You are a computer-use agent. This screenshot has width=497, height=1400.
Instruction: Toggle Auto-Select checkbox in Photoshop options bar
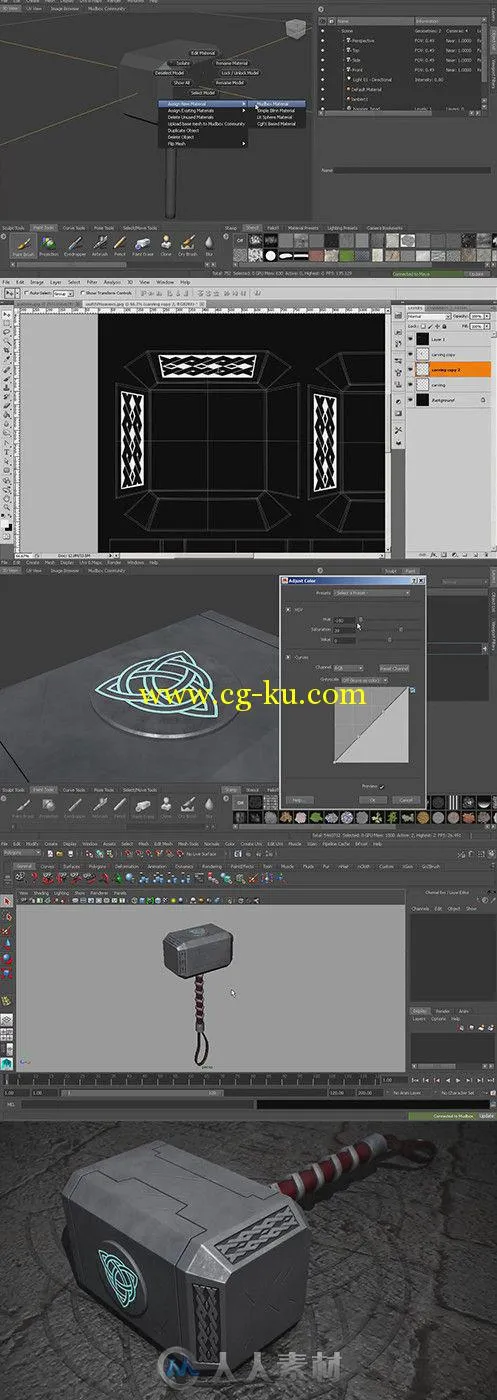[x=26, y=292]
